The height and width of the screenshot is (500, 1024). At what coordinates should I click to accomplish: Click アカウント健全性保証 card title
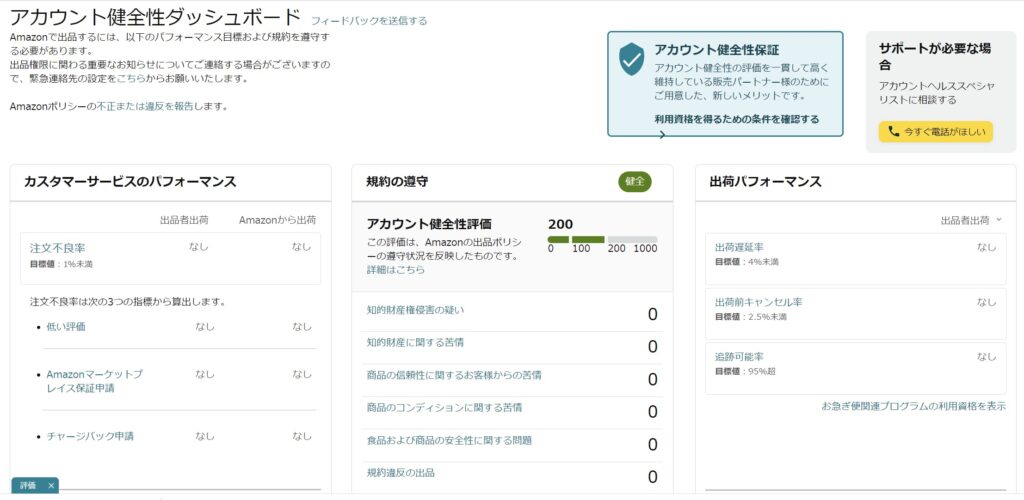pos(716,50)
